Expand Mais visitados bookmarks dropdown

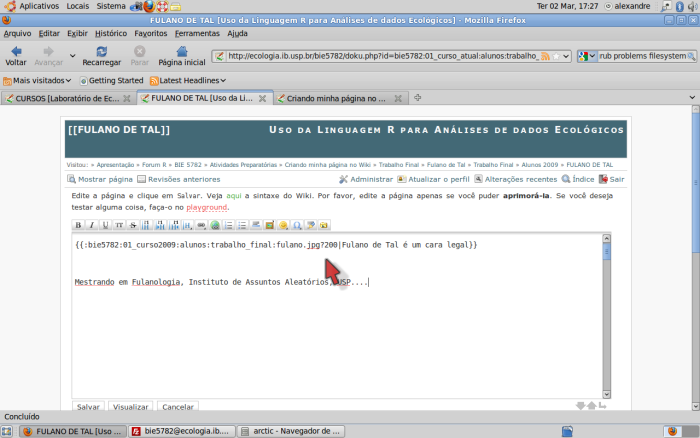click(37, 80)
